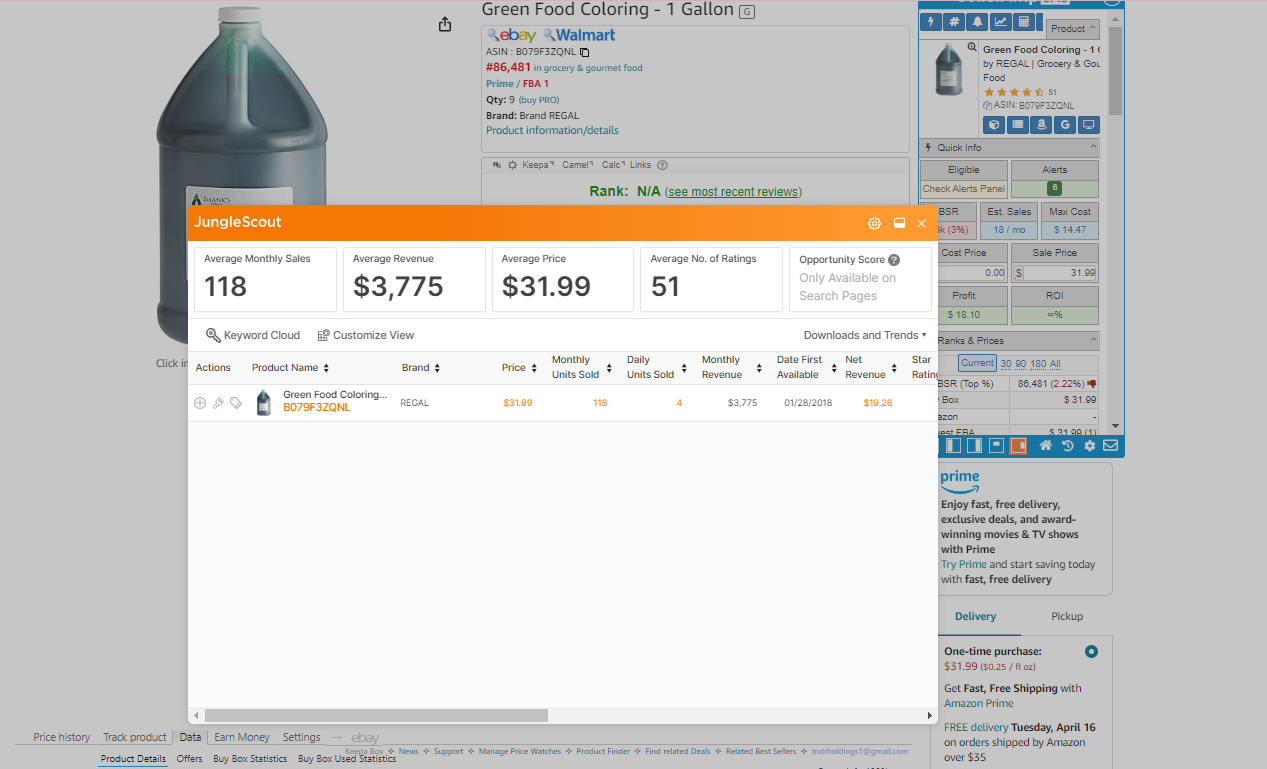Viewport: 1267px width, 769px height.
Task: Click the lightning Quick Info toolbar icon
Action: (932, 23)
